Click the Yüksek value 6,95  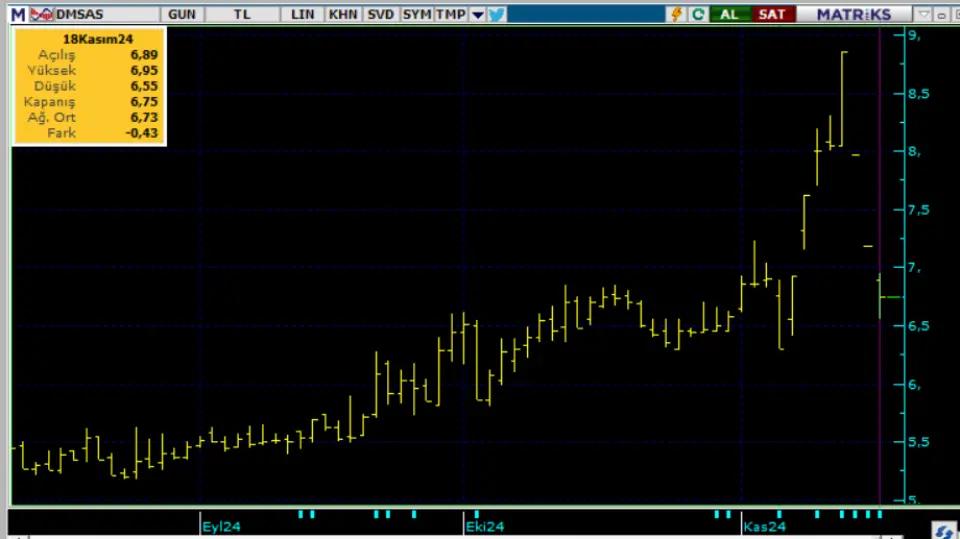(144, 70)
